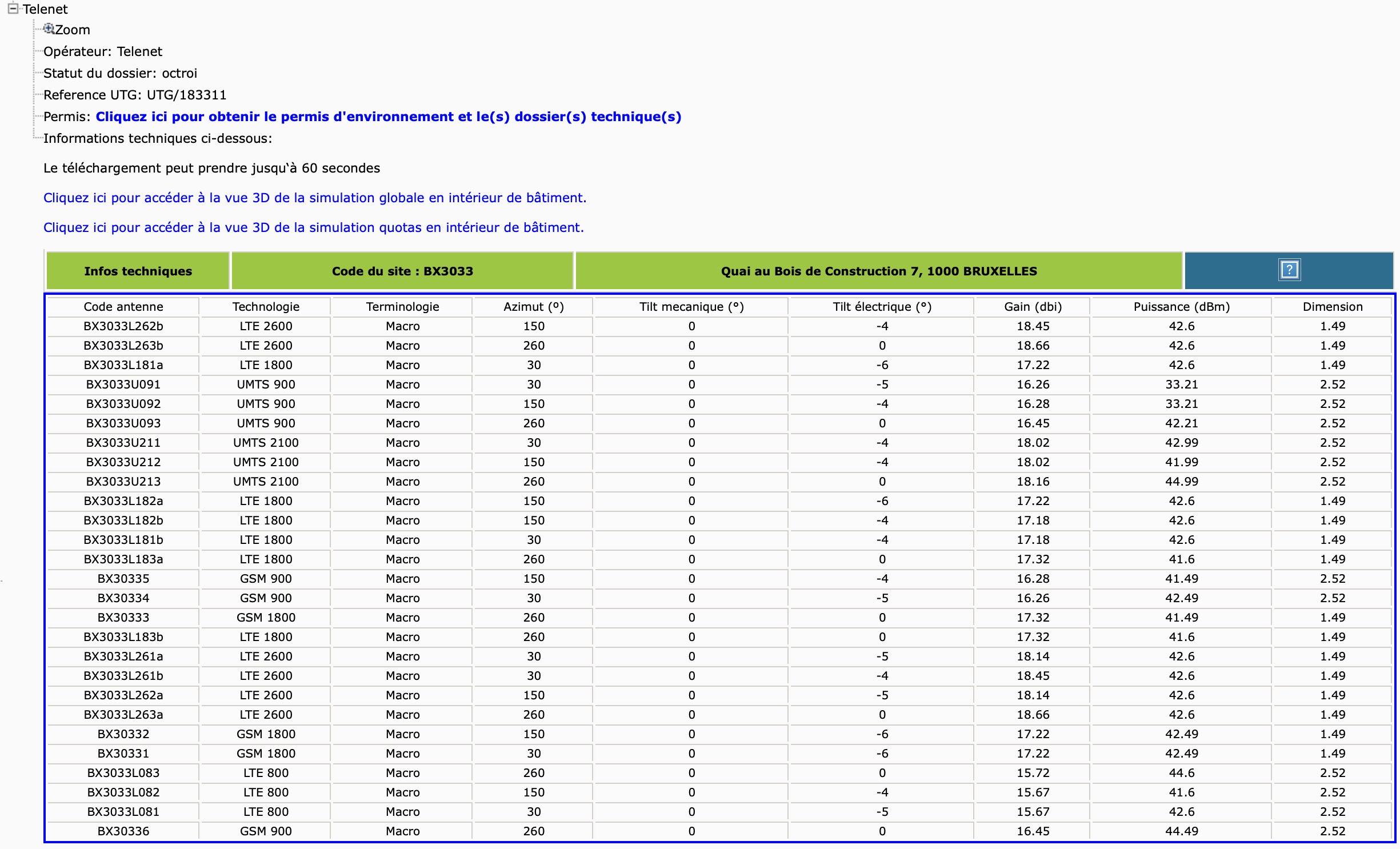
Task: Select antenna code BX3033L263b
Action: pos(123,346)
